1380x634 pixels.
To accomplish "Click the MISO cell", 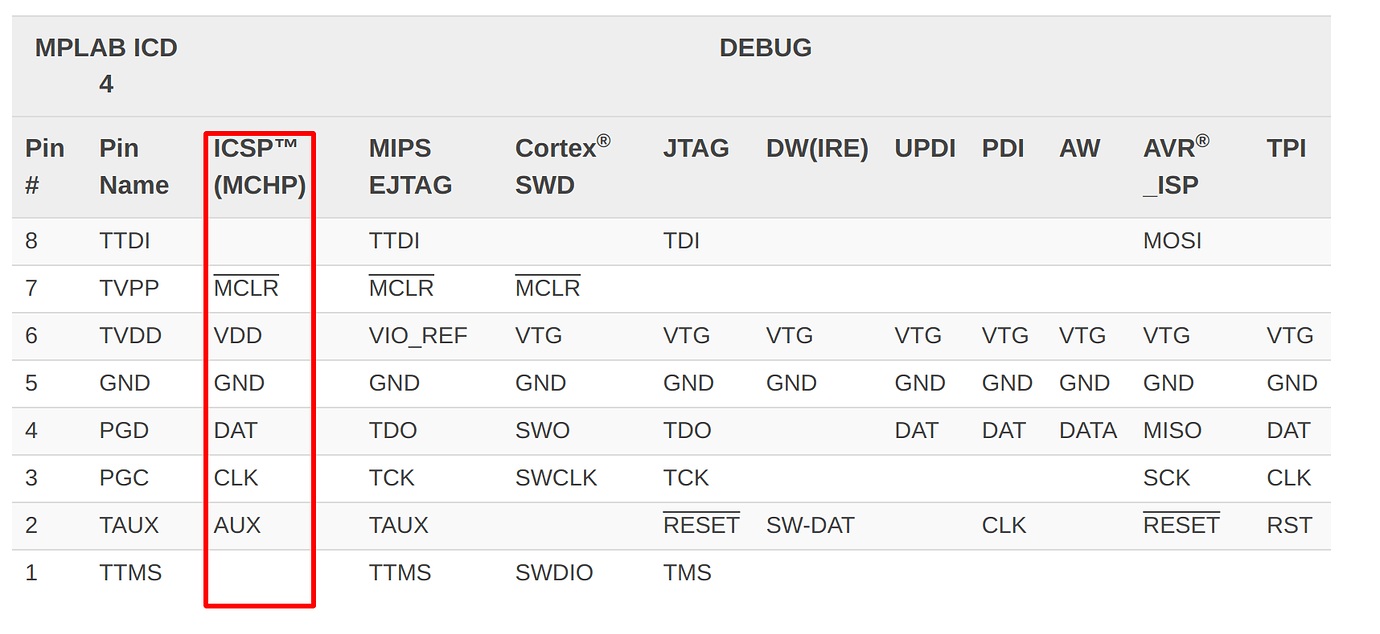I will (1172, 431).
